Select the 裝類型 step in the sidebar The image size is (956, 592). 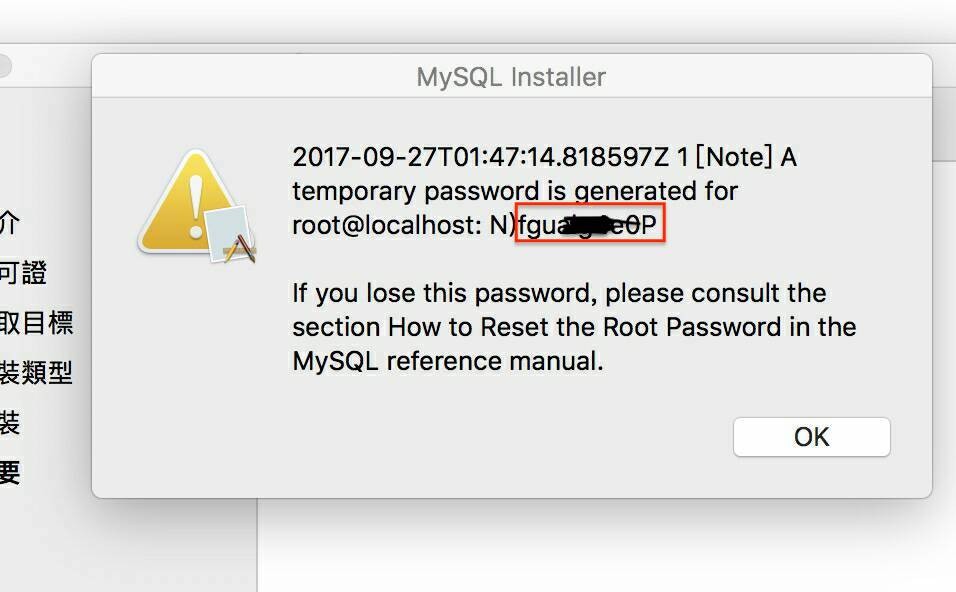pyautogui.click(x=37, y=372)
